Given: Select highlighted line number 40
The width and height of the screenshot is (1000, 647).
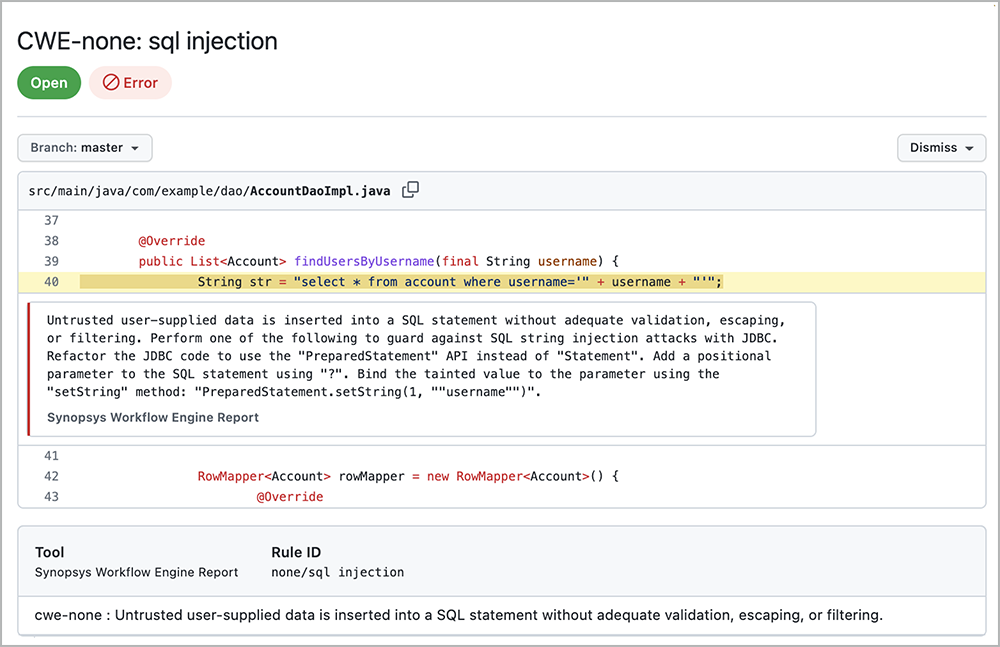Looking at the screenshot, I should point(52,281).
